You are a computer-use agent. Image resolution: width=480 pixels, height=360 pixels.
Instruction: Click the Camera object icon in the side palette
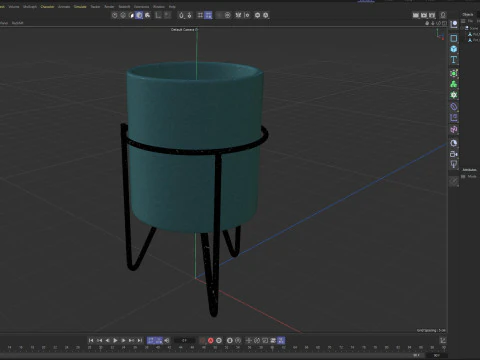(x=454, y=154)
